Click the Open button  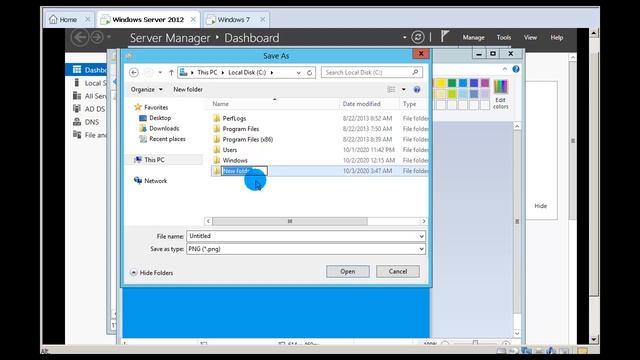(348, 271)
